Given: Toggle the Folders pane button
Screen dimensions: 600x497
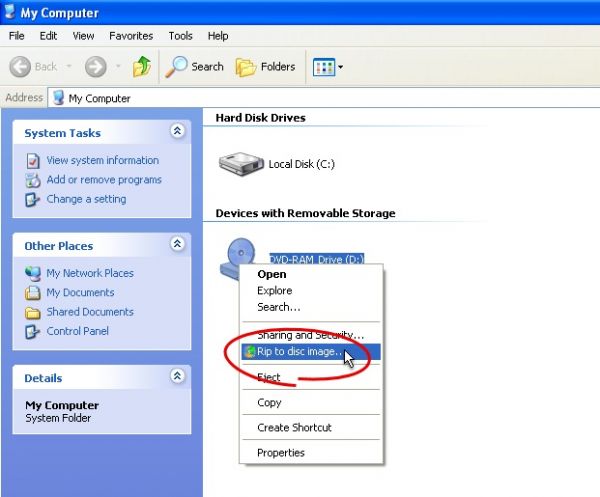Looking at the screenshot, I should (266, 67).
